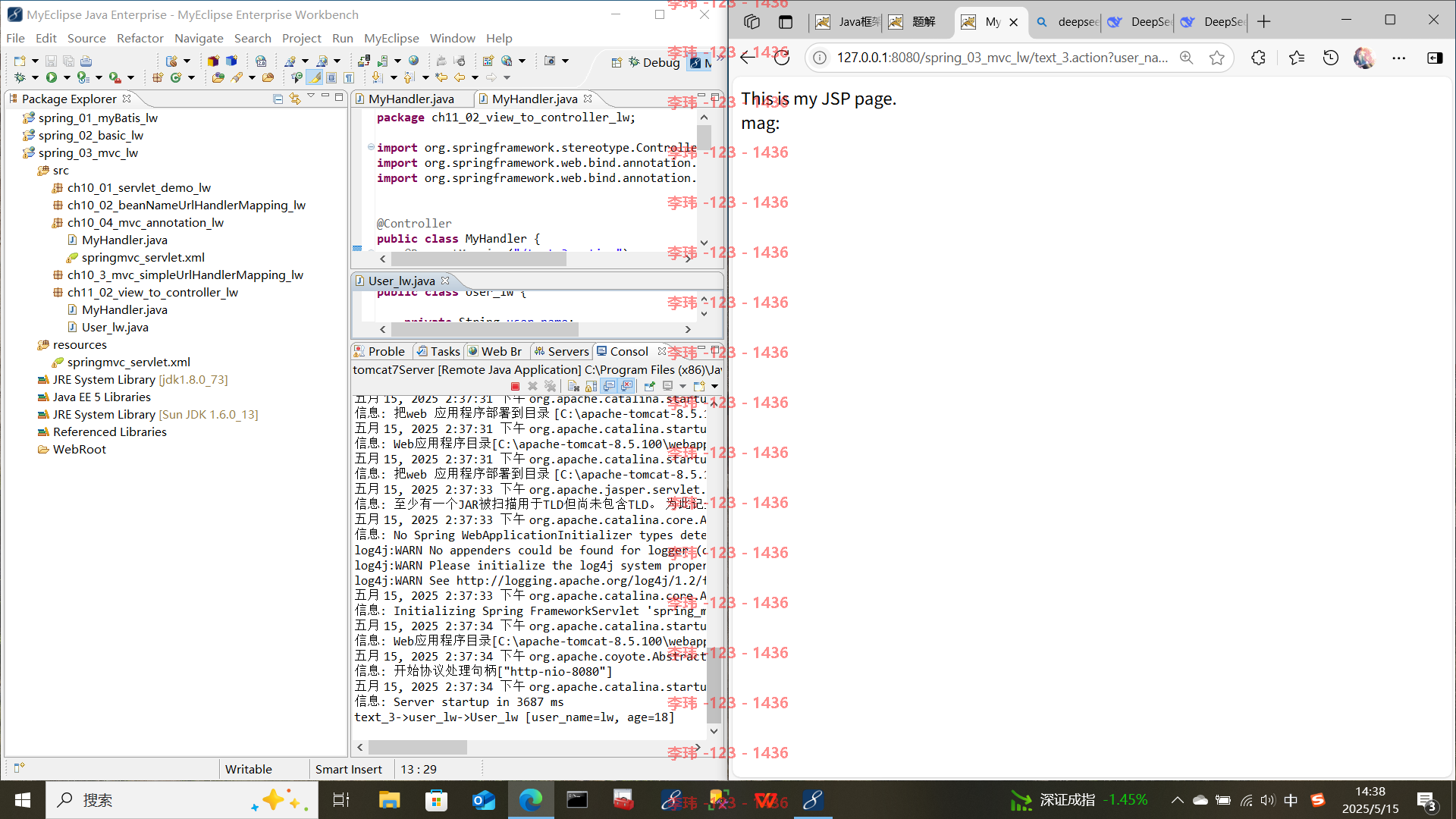Toggle Show Console on Standard Out
Viewport: 1456px width, 819px height.
click(609, 386)
